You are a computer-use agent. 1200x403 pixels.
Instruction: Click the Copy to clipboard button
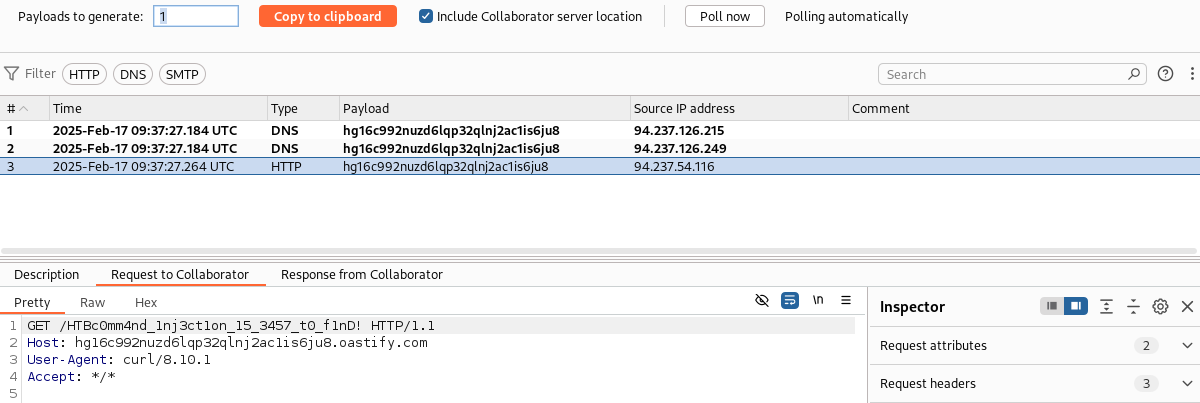pyautogui.click(x=327, y=17)
